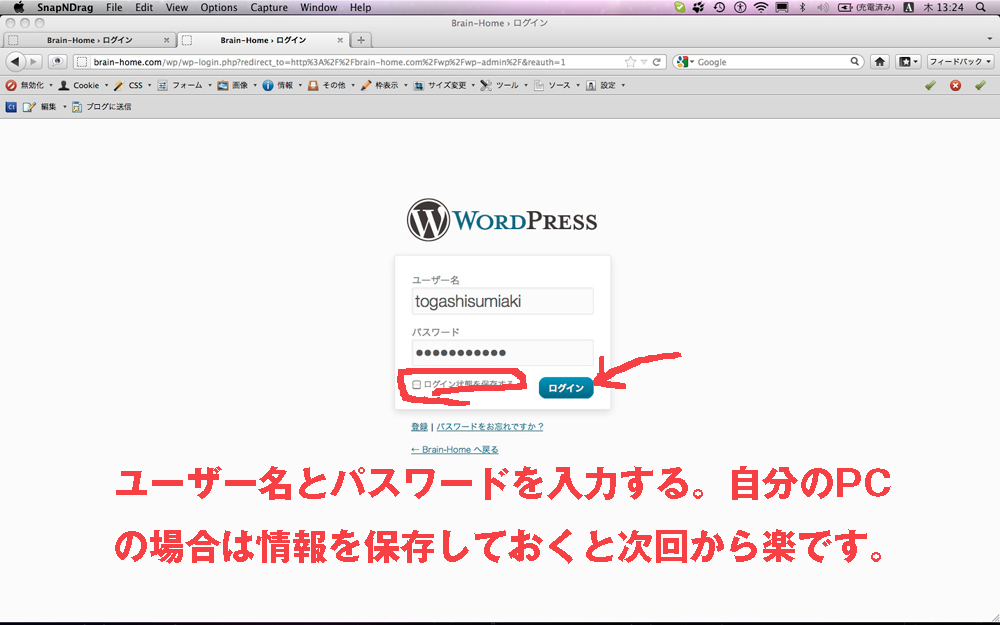
Task: Click the ブログに送信 toolbar button
Action: (x=101, y=107)
